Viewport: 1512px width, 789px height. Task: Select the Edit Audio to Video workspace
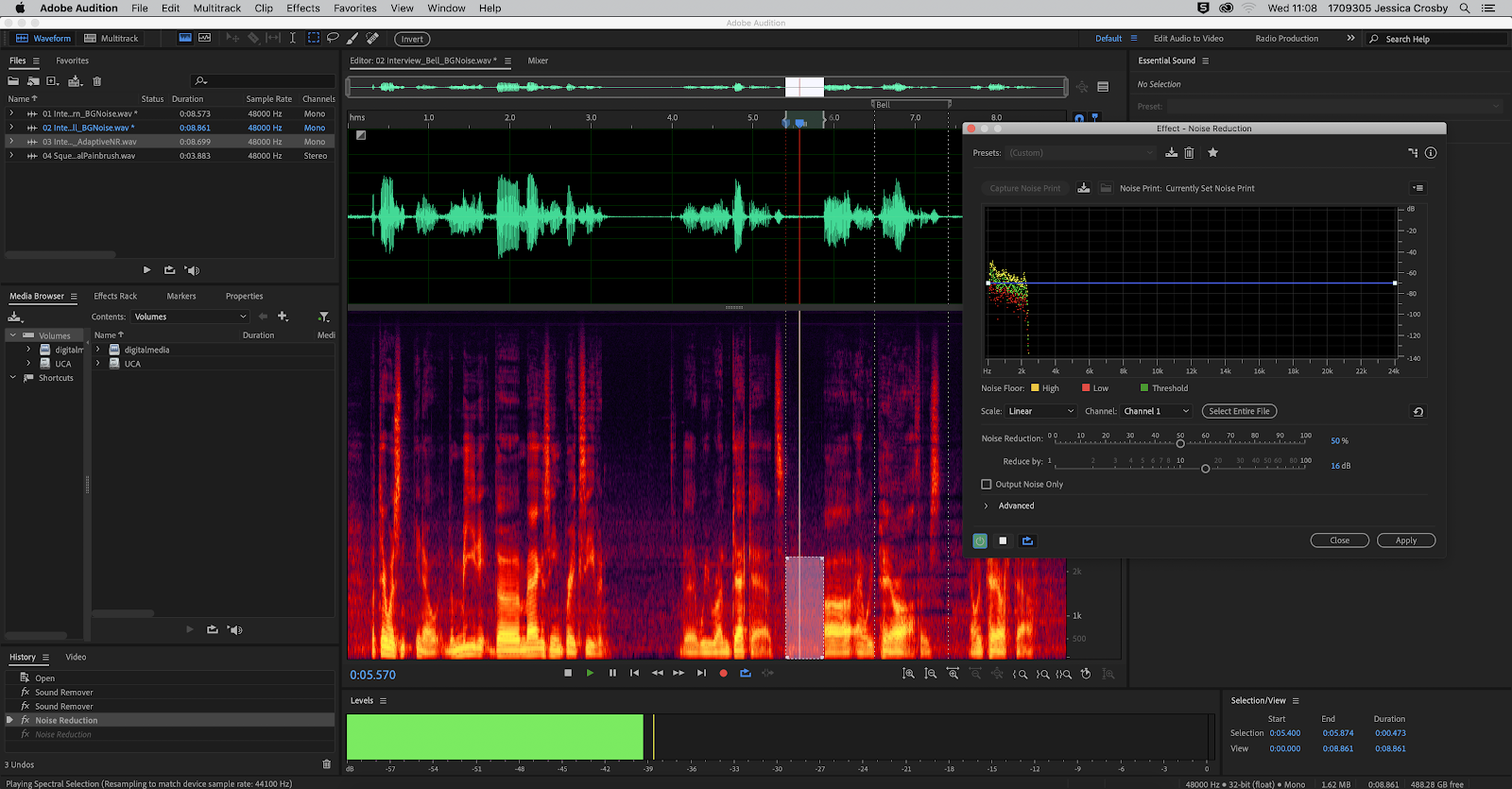(x=1188, y=39)
